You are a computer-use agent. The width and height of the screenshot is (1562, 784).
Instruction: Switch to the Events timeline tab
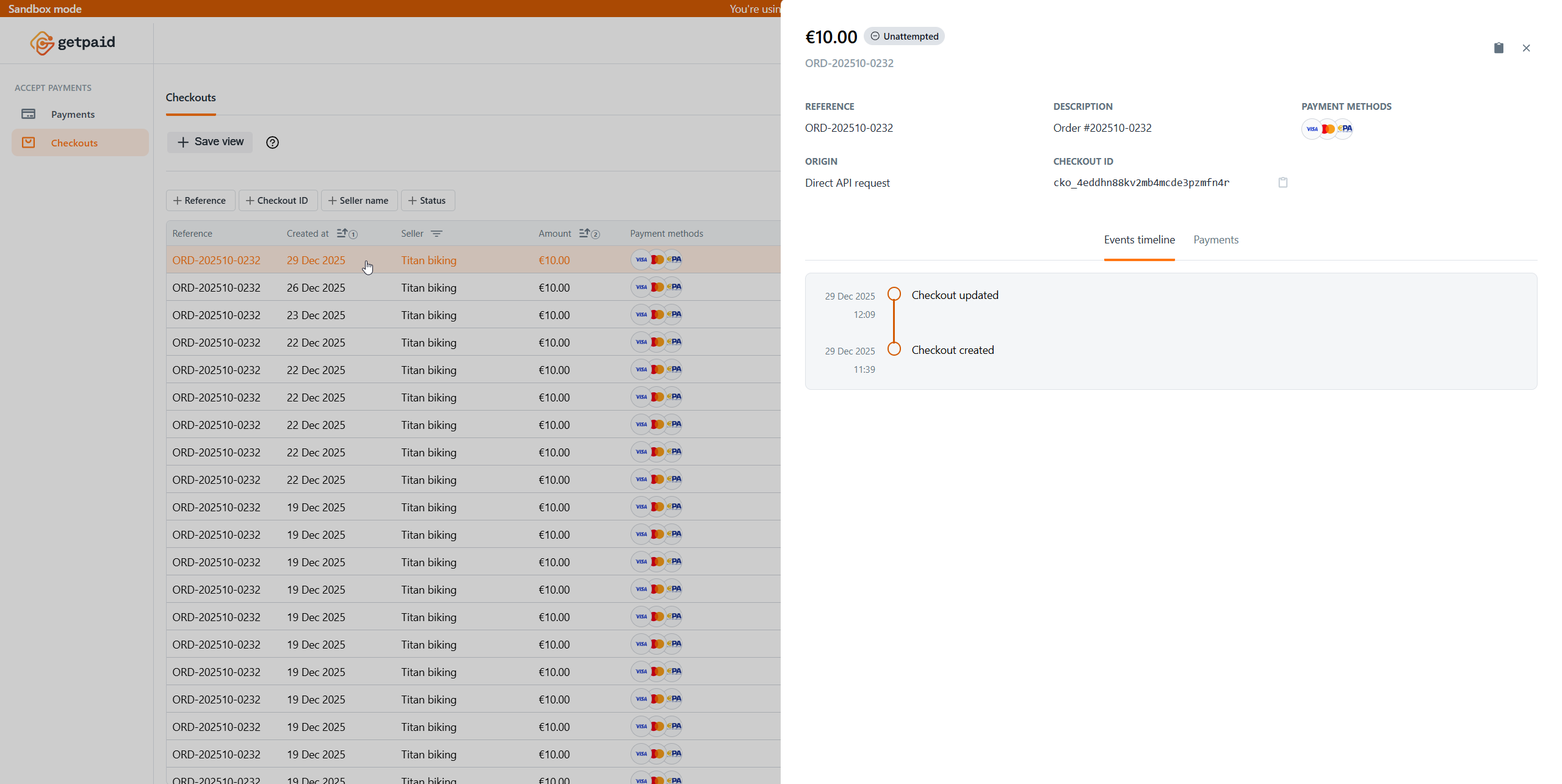[1139, 240]
